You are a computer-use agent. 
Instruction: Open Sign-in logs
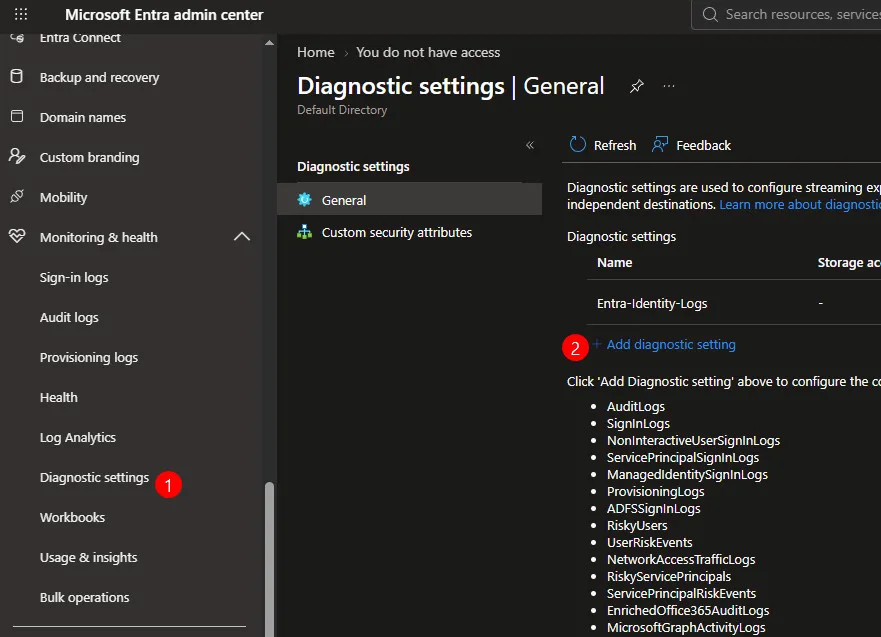(x=74, y=277)
